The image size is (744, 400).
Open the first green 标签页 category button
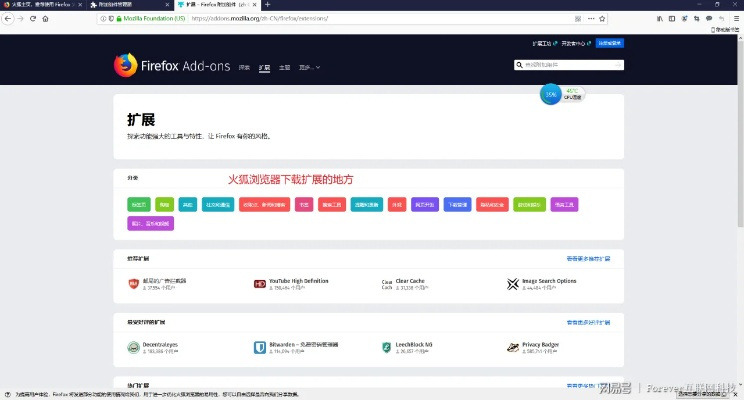[139, 205]
